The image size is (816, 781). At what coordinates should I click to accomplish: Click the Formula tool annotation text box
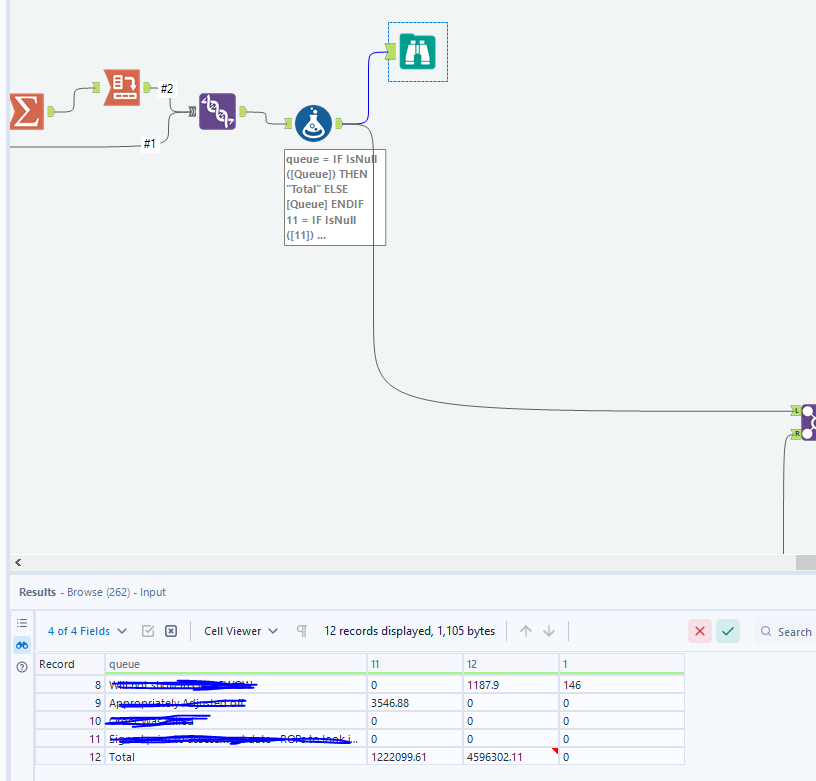(x=335, y=198)
